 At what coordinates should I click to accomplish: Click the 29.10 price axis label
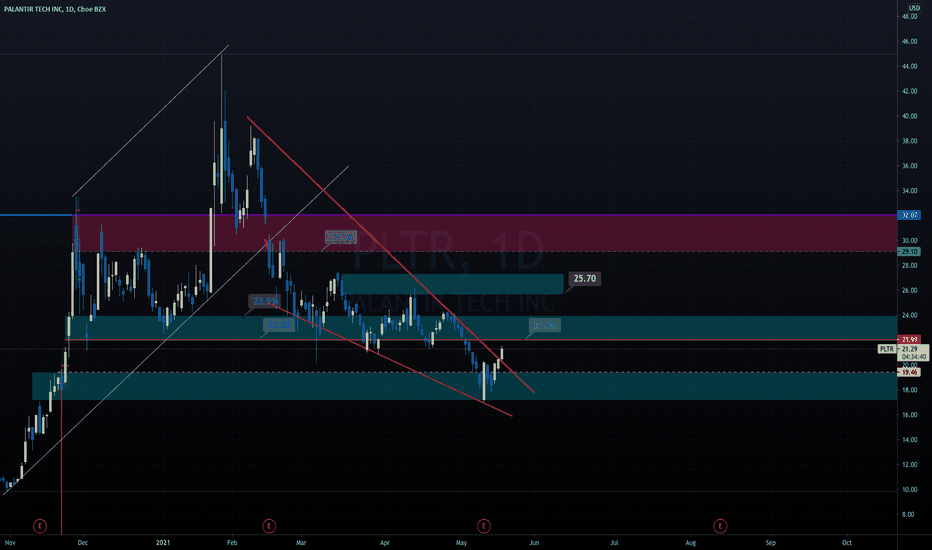tap(909, 252)
